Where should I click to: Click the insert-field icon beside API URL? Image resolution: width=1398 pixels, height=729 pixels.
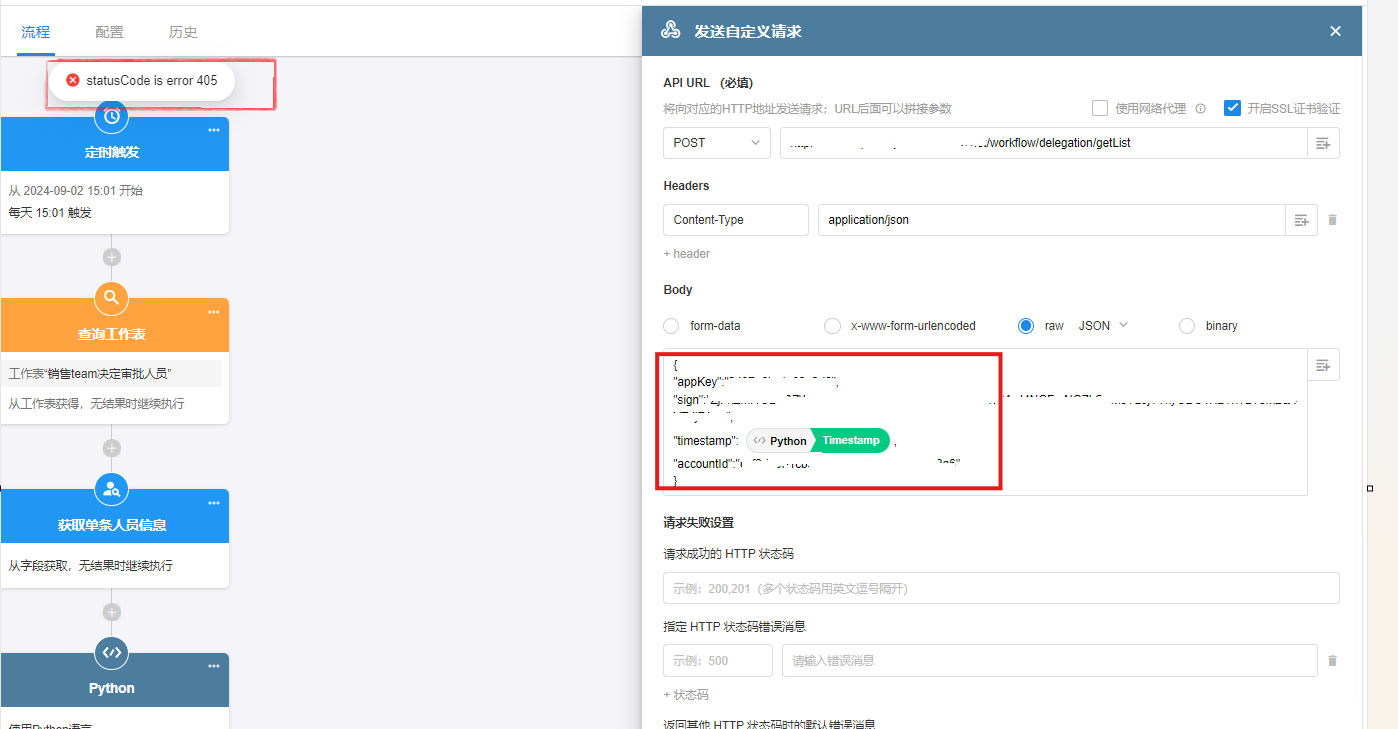(1323, 143)
